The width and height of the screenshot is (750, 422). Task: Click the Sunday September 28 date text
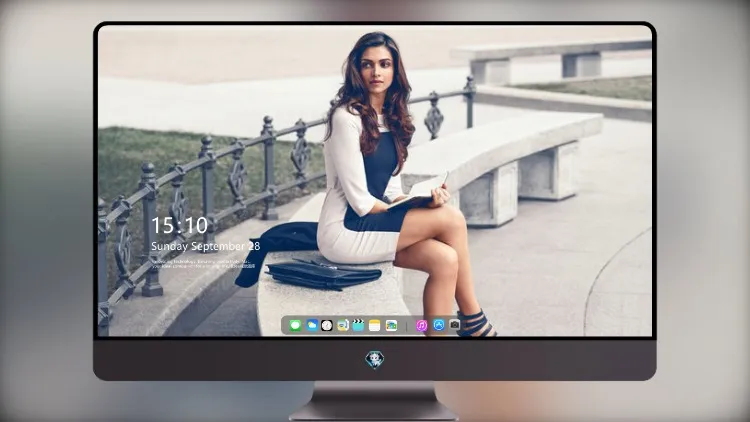tap(206, 246)
